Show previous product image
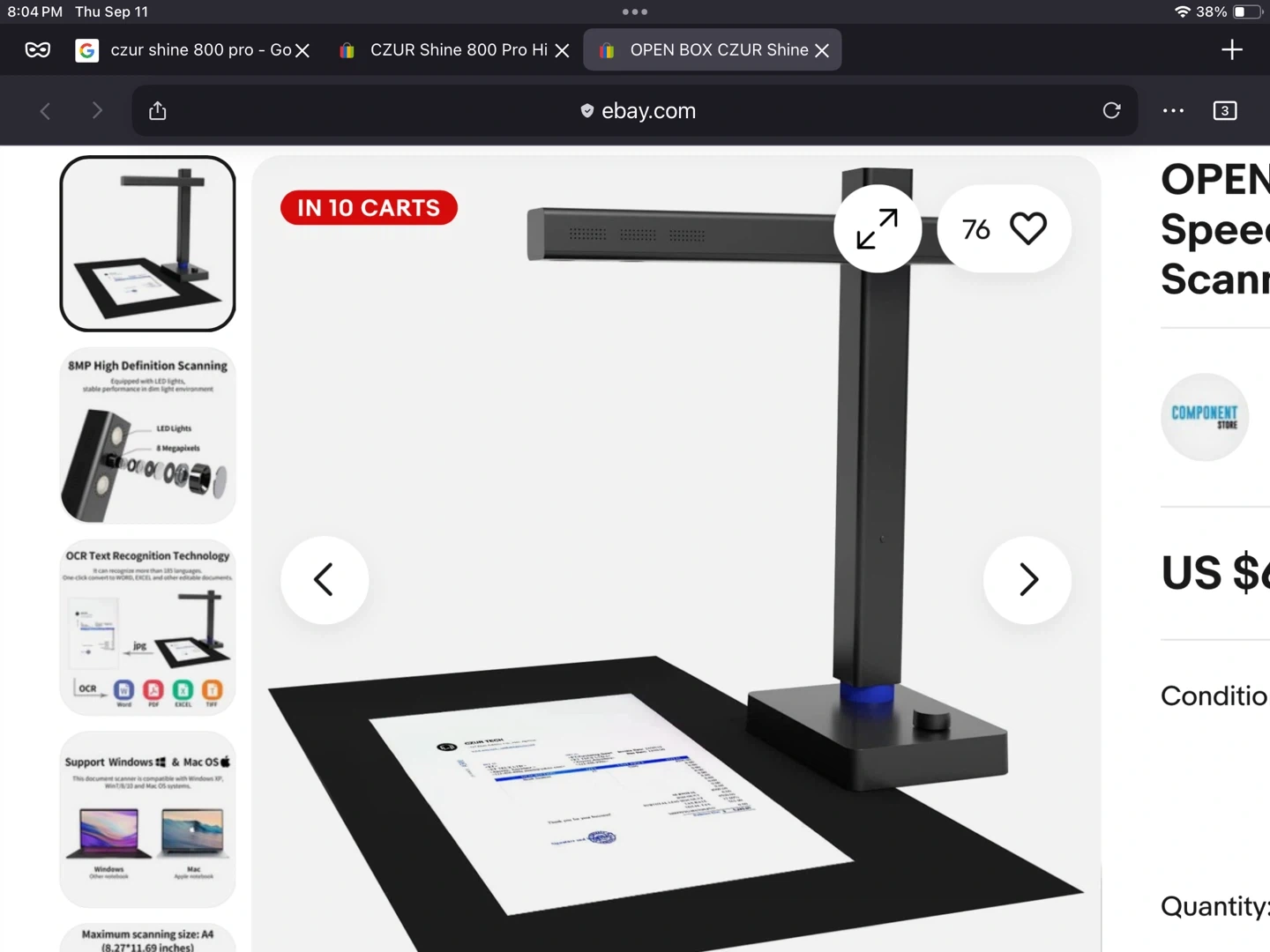The height and width of the screenshot is (952, 1270). tap(325, 580)
